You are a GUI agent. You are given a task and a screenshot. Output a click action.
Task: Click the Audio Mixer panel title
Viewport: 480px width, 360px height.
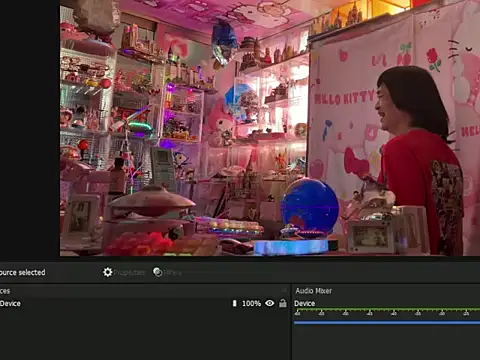pos(313,291)
